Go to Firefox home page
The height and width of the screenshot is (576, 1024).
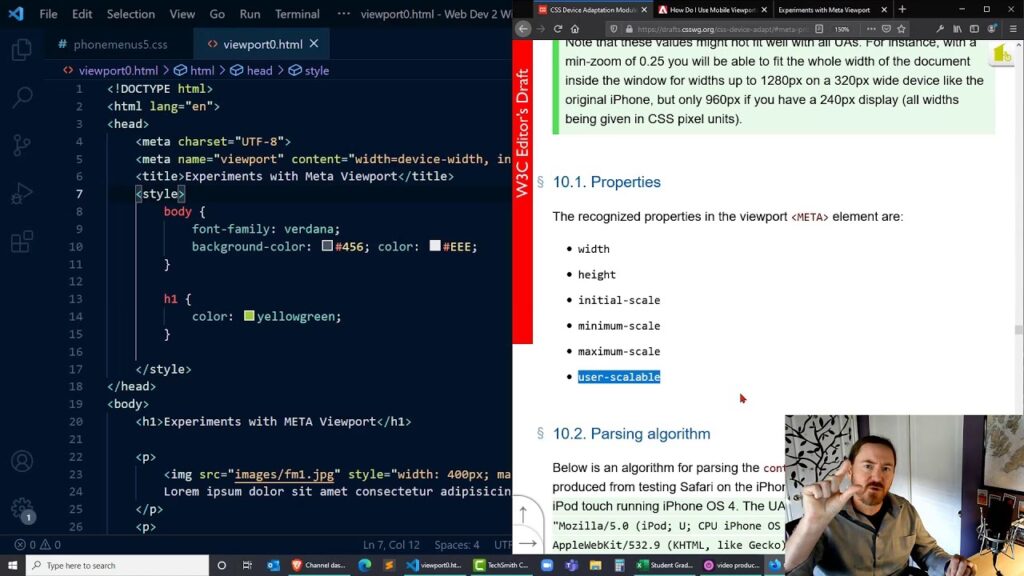click(x=574, y=29)
